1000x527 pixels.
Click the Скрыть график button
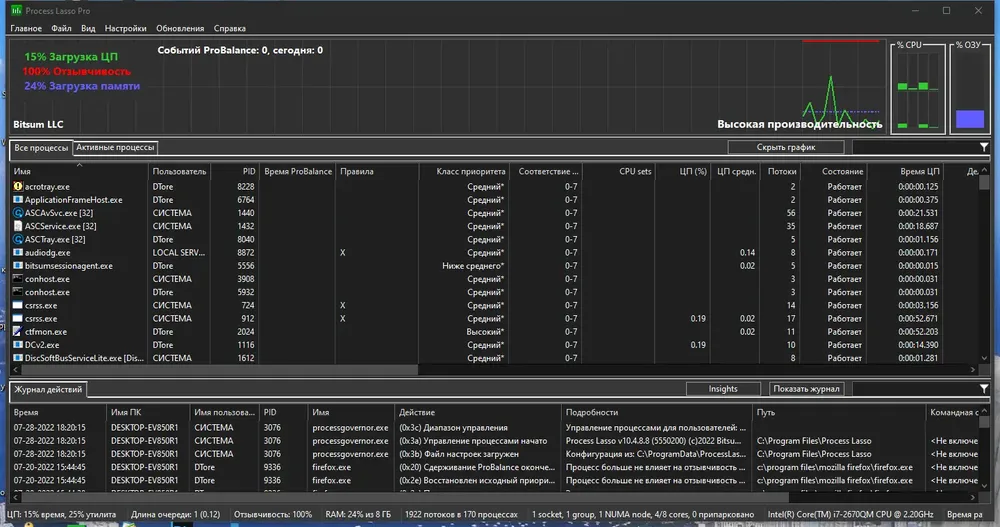point(786,147)
